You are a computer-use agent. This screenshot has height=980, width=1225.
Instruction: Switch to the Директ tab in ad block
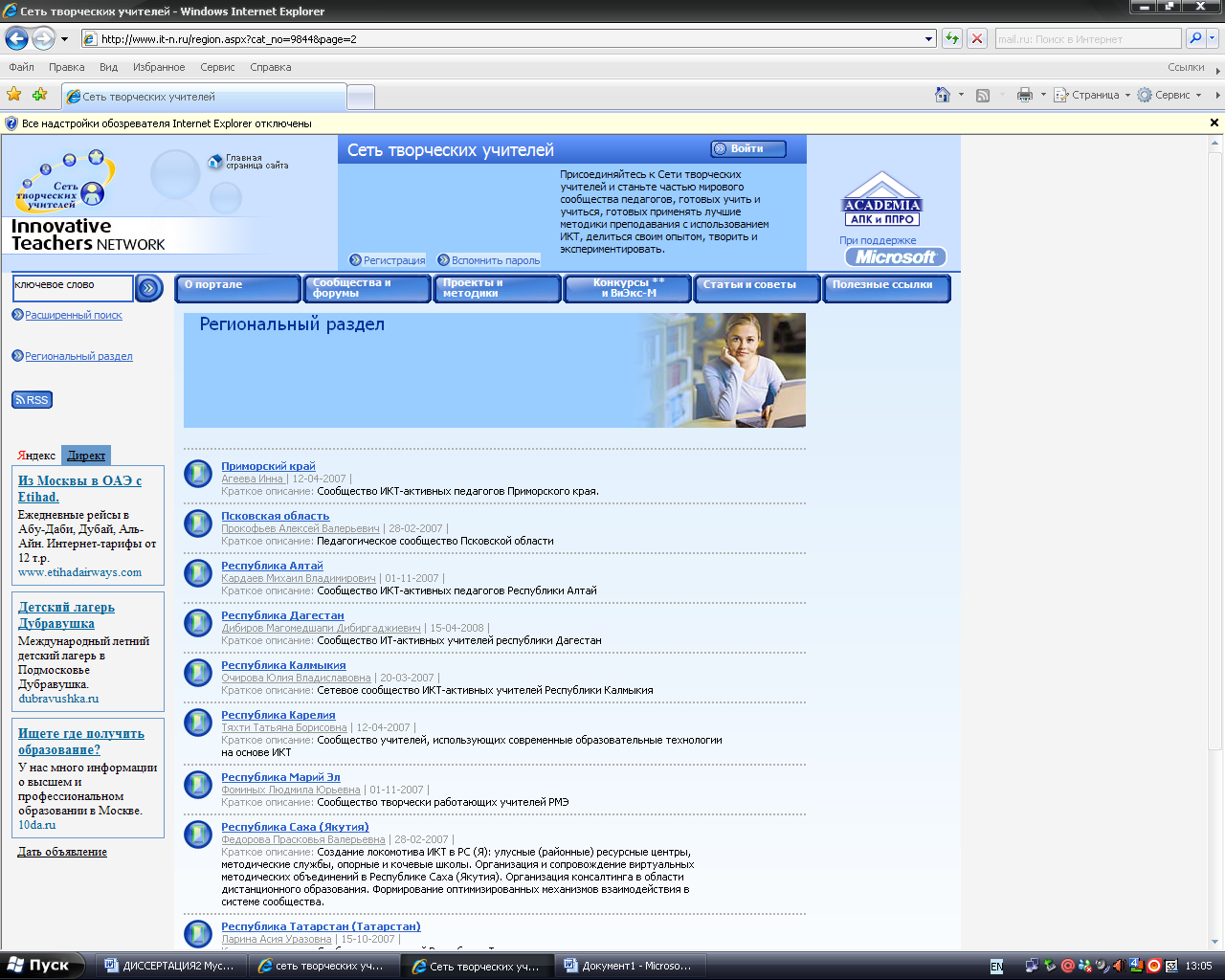click(x=86, y=456)
